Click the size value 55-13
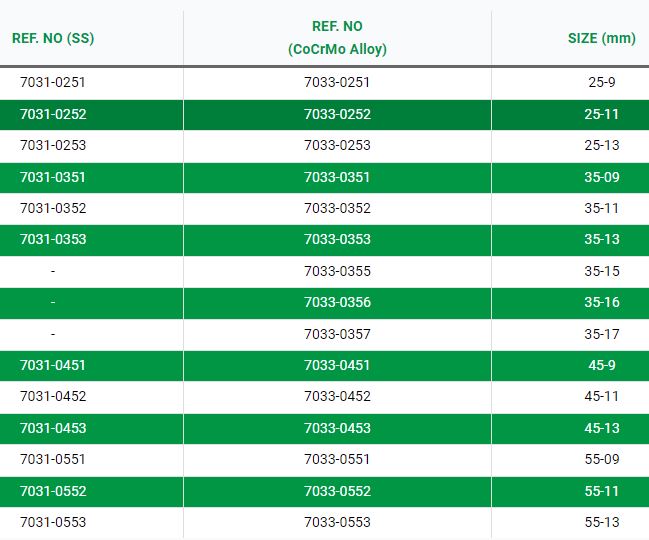 point(602,523)
